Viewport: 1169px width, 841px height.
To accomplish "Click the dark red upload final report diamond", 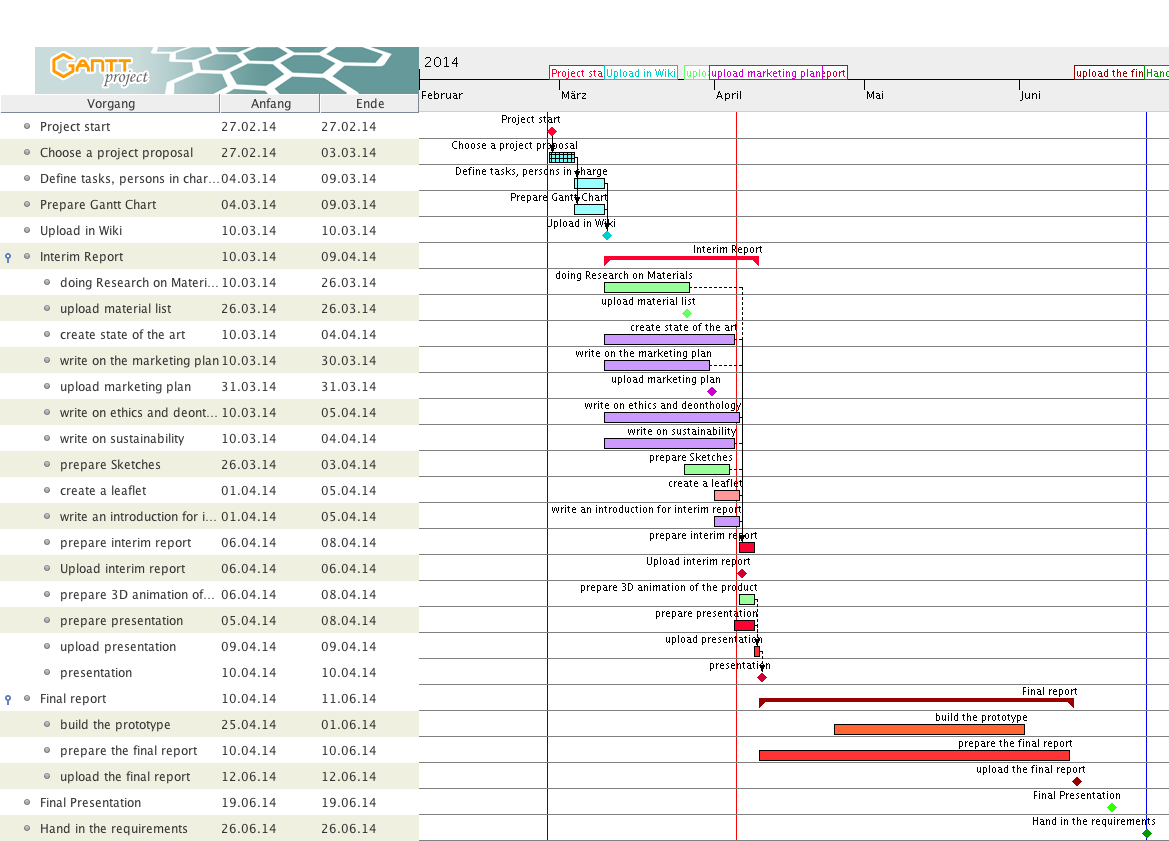I will click(x=1077, y=781).
